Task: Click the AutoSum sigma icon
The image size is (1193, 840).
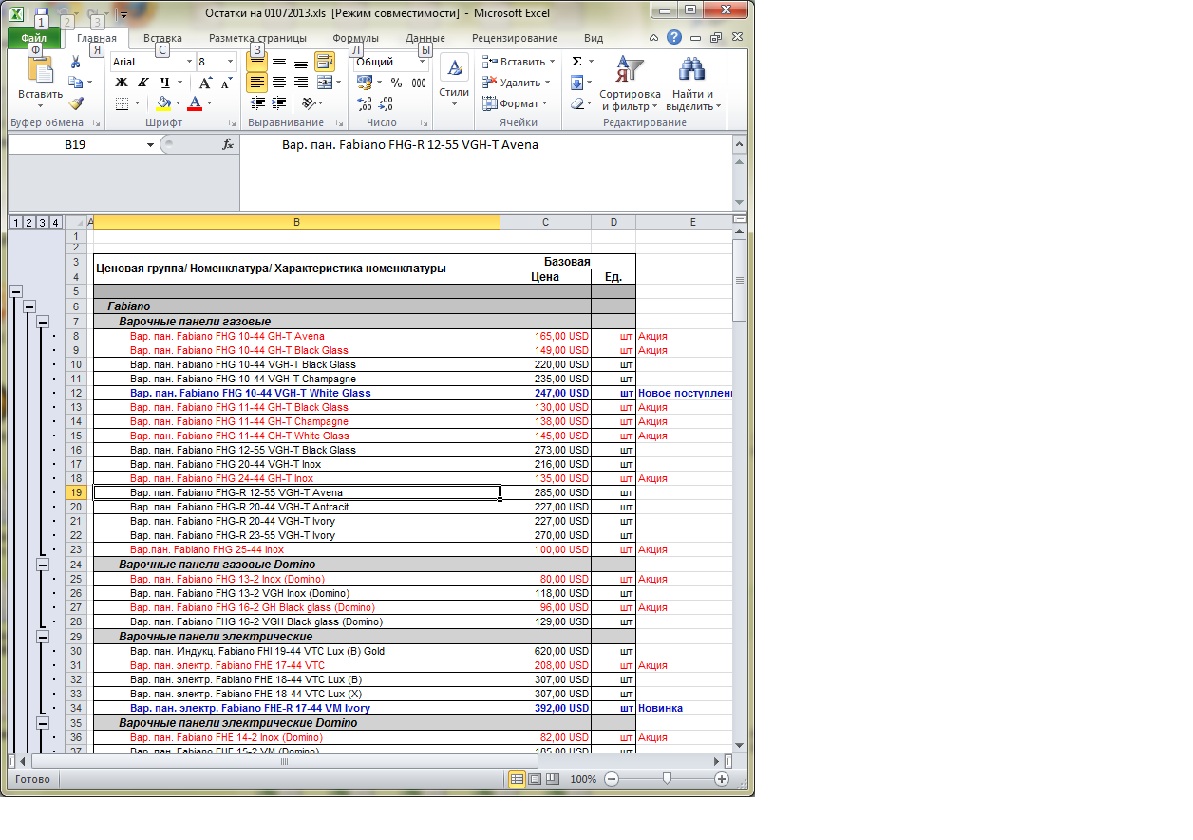Action: pyautogui.click(x=577, y=62)
